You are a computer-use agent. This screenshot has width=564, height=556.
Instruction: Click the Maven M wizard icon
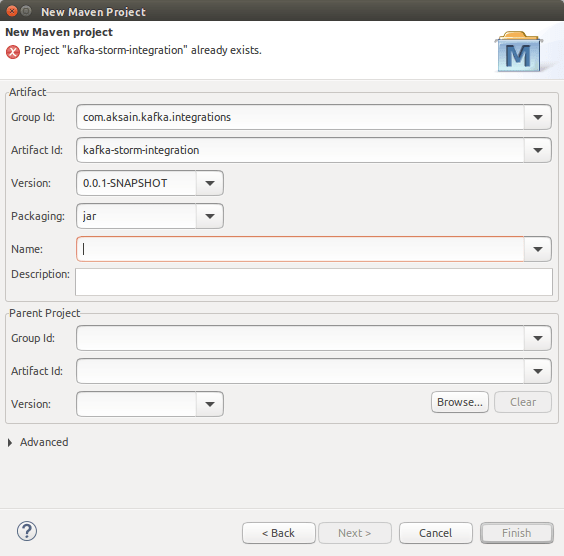(x=519, y=52)
